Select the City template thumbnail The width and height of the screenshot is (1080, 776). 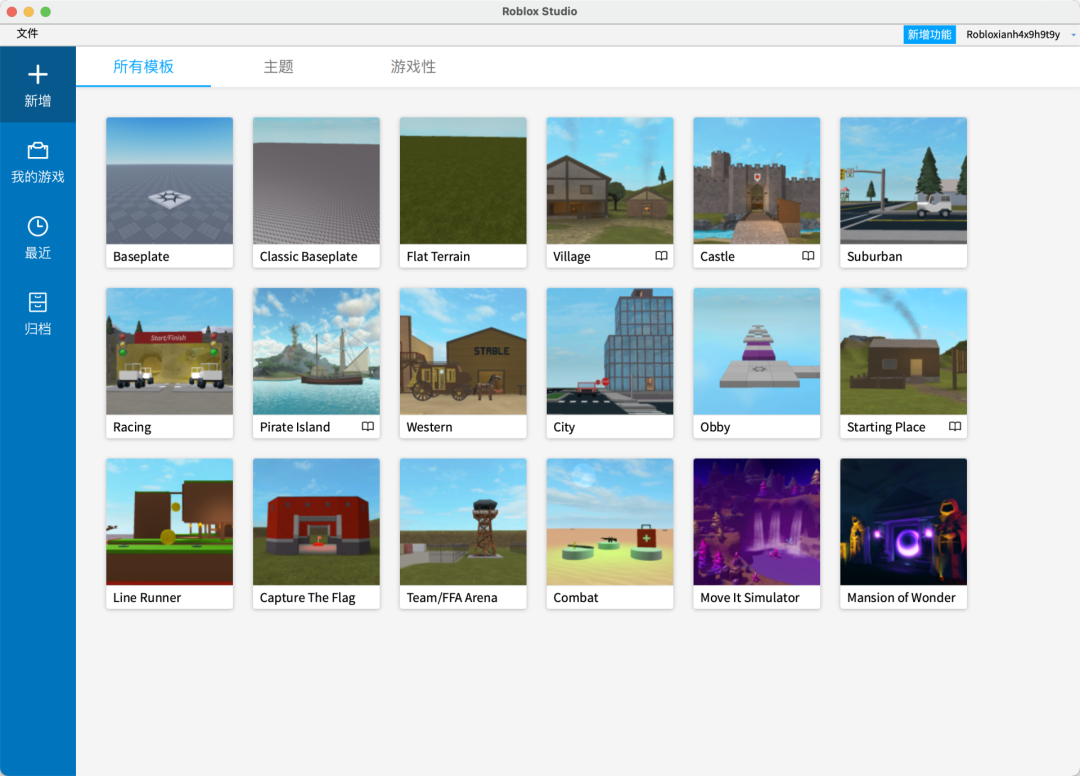610,351
